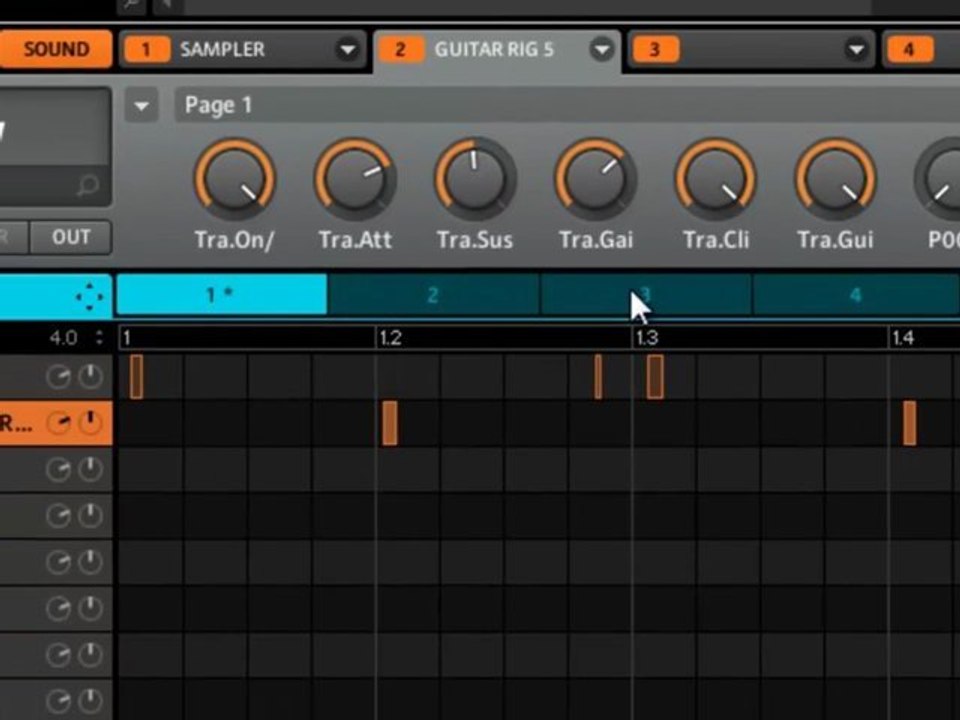Click the Tra.On/ knob
The height and width of the screenshot is (720, 960).
[x=235, y=179]
